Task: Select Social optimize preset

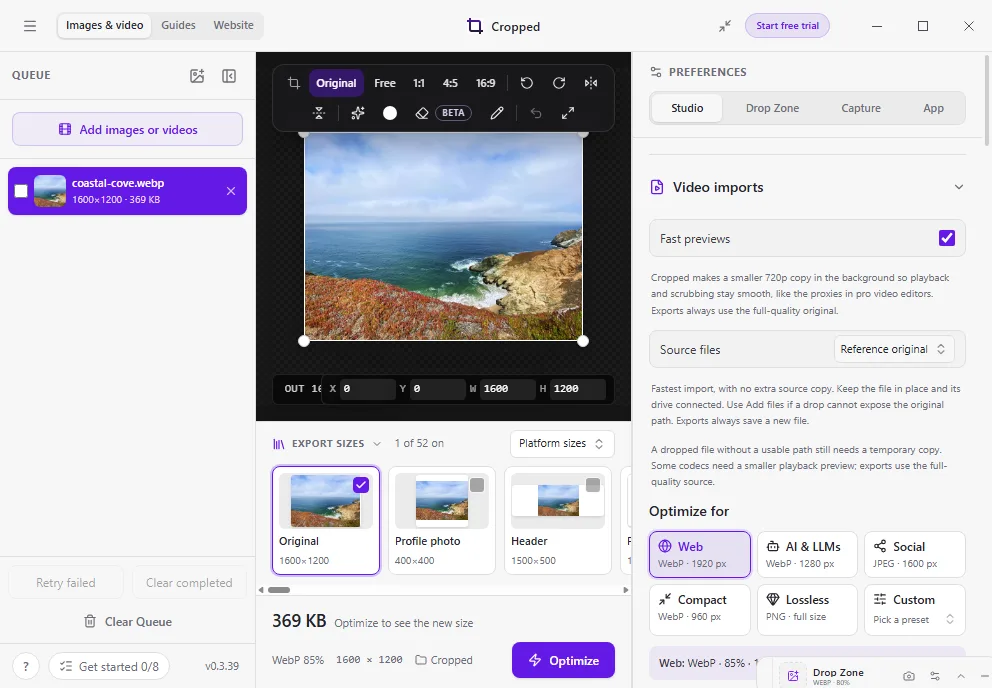Action: (x=915, y=554)
